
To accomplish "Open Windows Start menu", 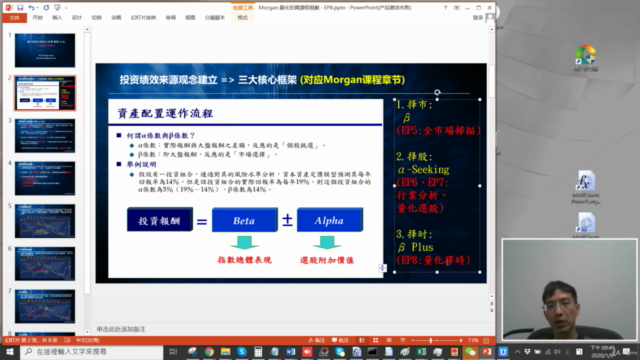I will [x=9, y=351].
